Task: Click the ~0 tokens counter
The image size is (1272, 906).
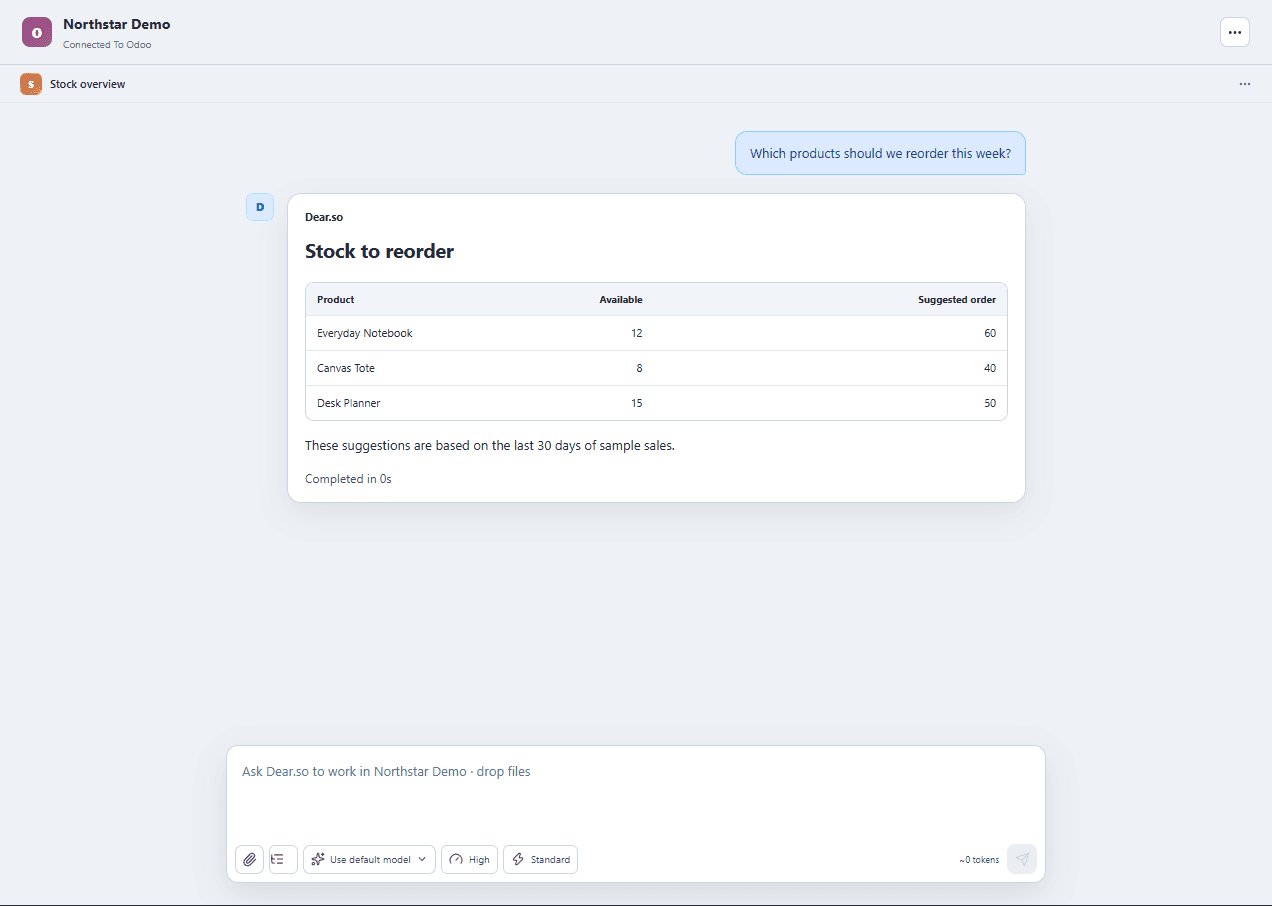Action: click(x=979, y=860)
